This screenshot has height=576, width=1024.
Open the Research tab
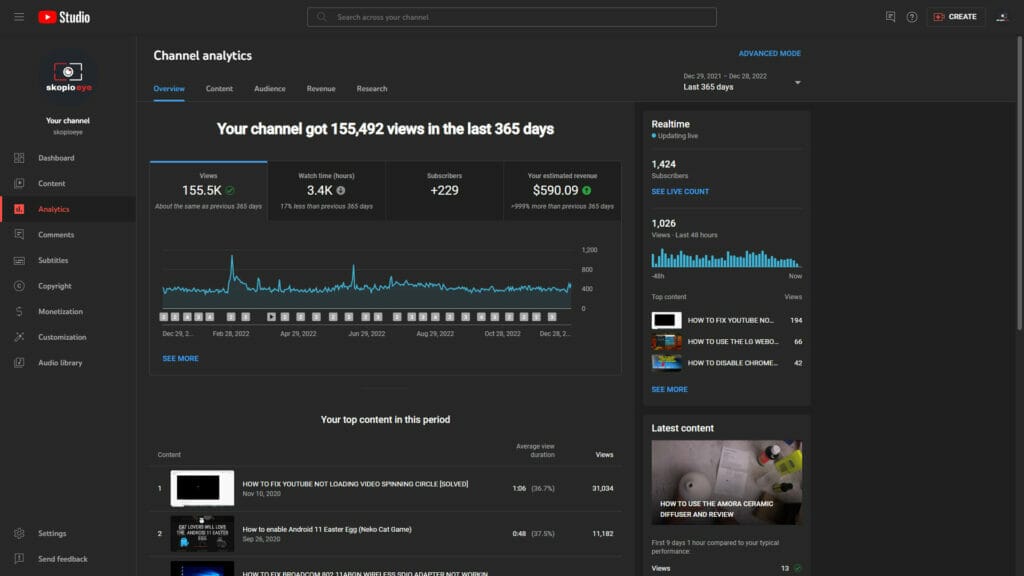(x=371, y=88)
